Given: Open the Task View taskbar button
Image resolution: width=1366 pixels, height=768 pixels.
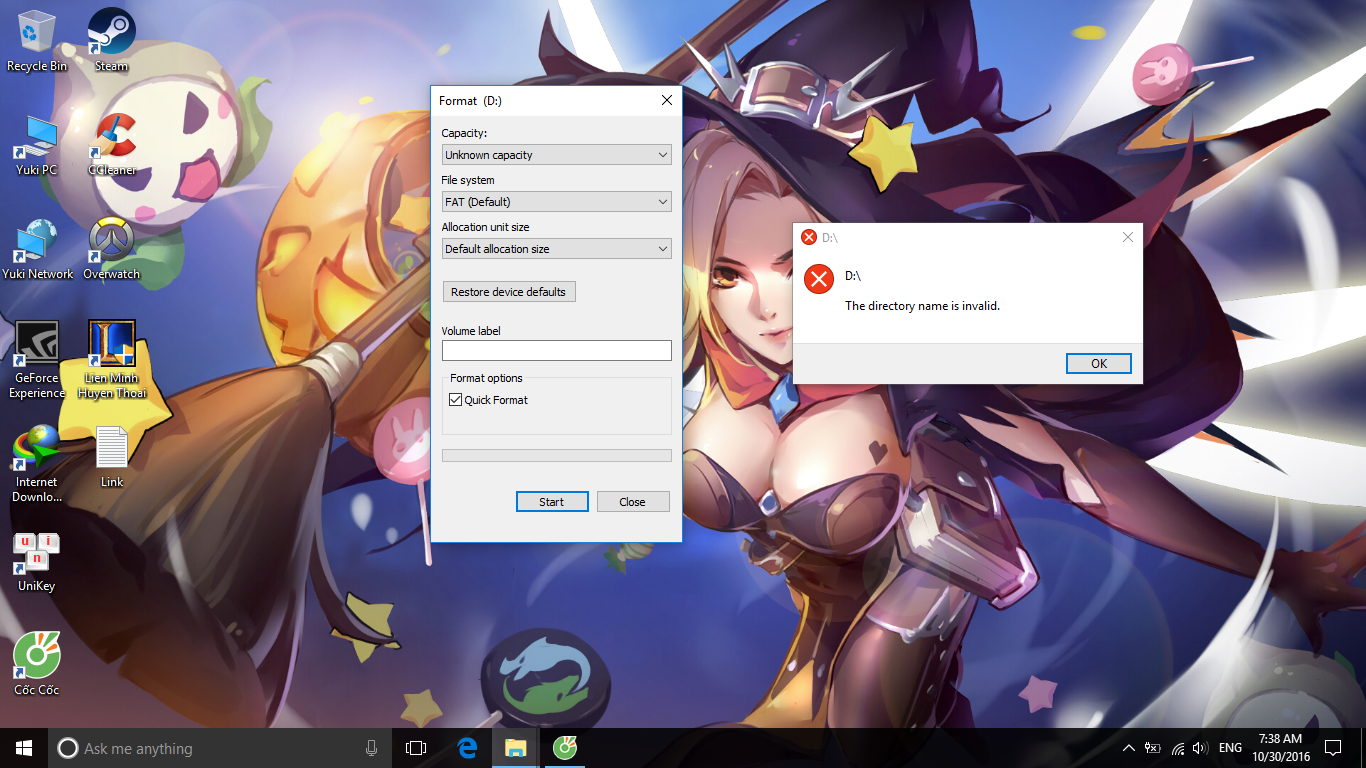Looking at the screenshot, I should click(416, 748).
